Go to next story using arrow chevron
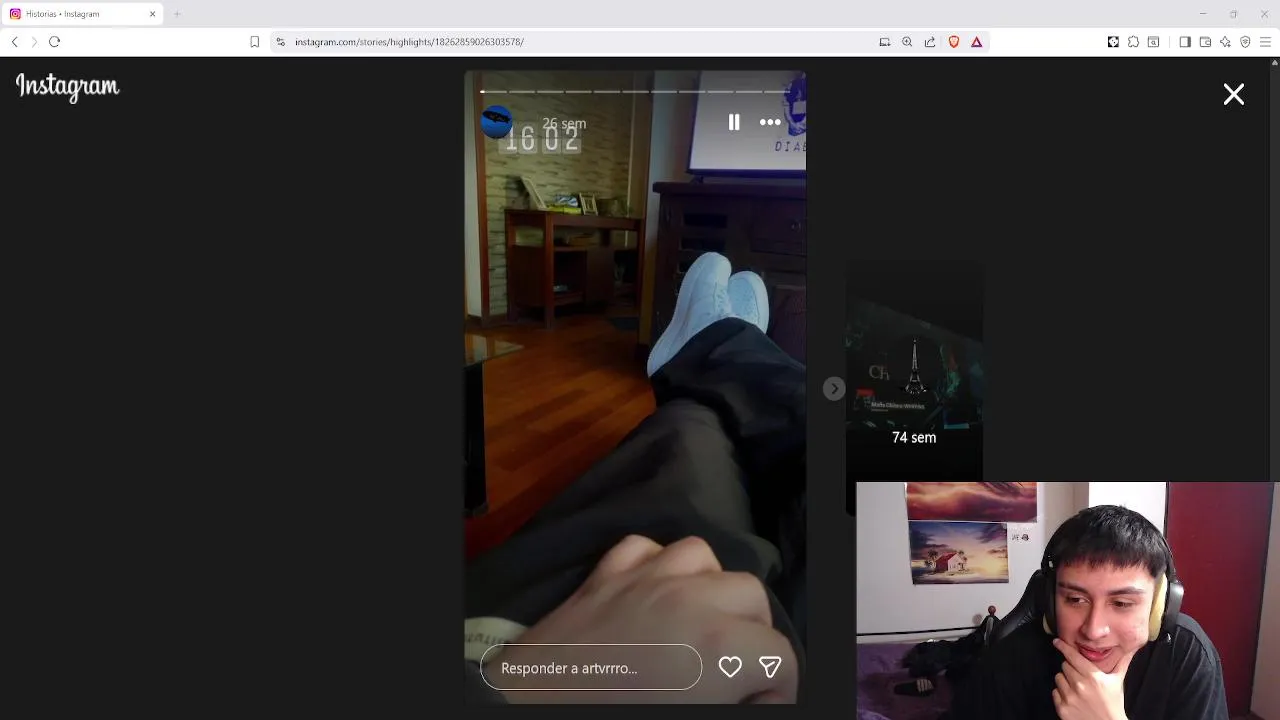This screenshot has width=1280, height=720. [x=834, y=389]
